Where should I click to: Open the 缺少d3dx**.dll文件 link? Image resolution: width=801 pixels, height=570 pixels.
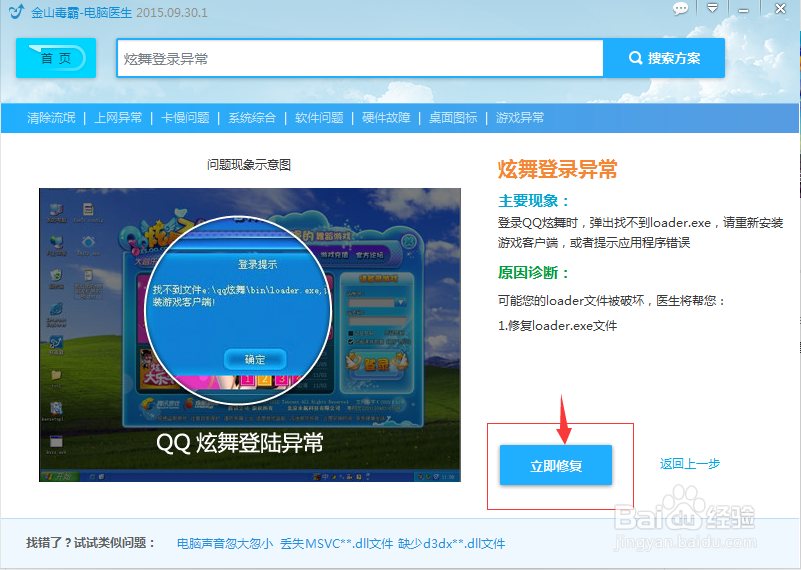(452, 543)
